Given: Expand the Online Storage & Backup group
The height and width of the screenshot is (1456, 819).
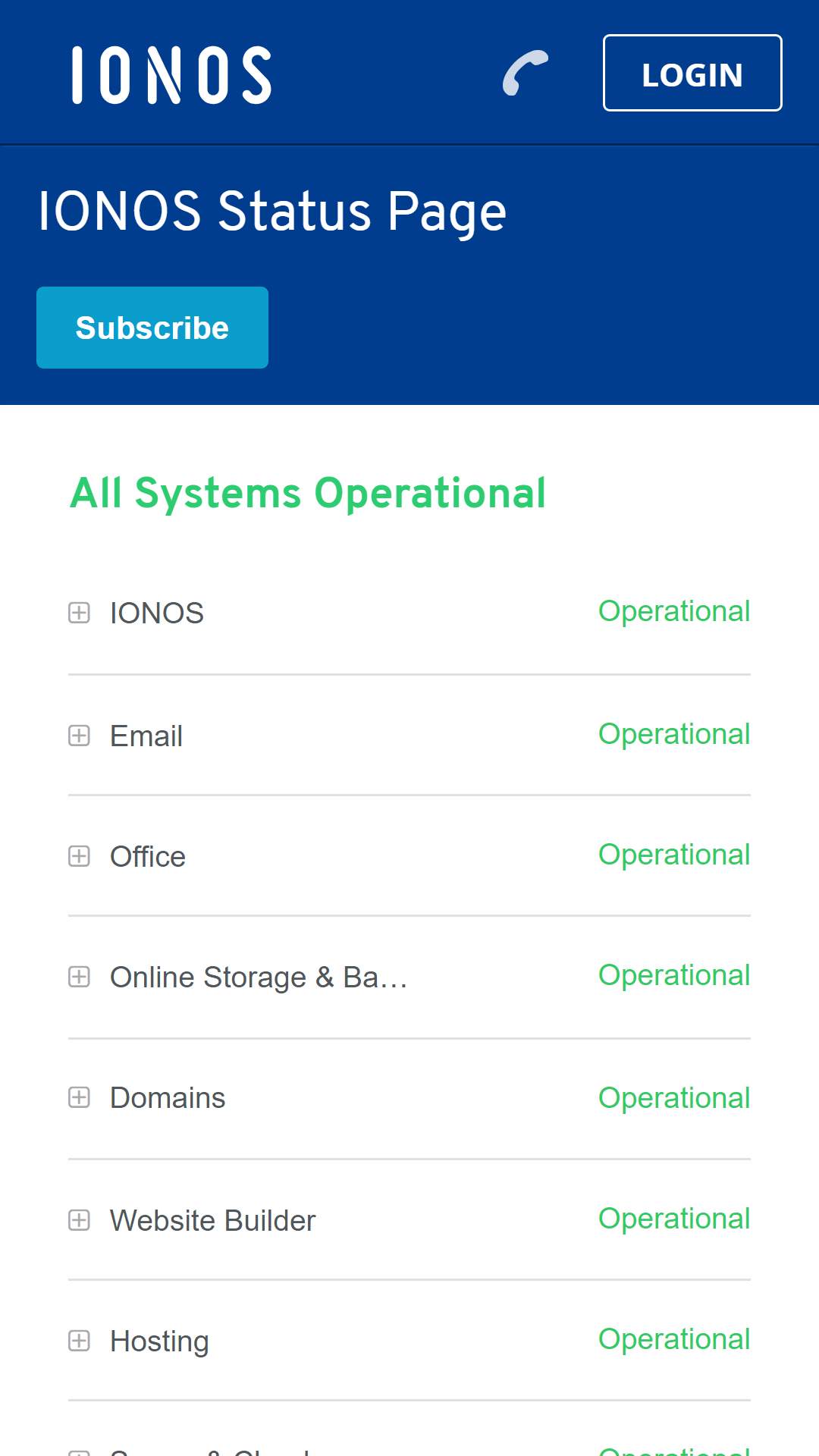Looking at the screenshot, I should (x=79, y=977).
